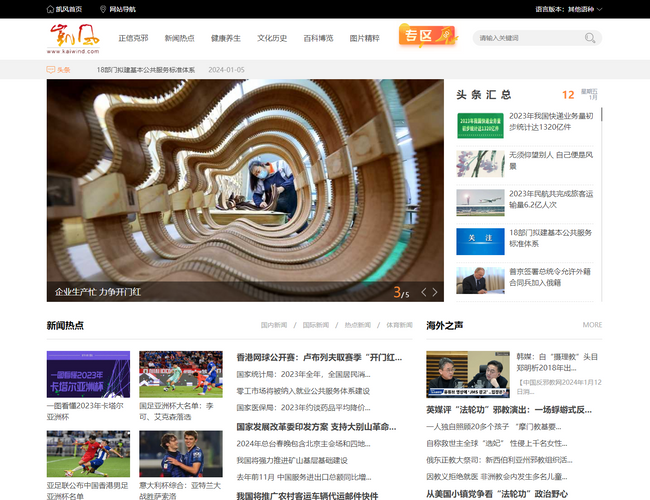Select the 文化历史 menu item
This screenshot has width=650, height=500.
272,38
